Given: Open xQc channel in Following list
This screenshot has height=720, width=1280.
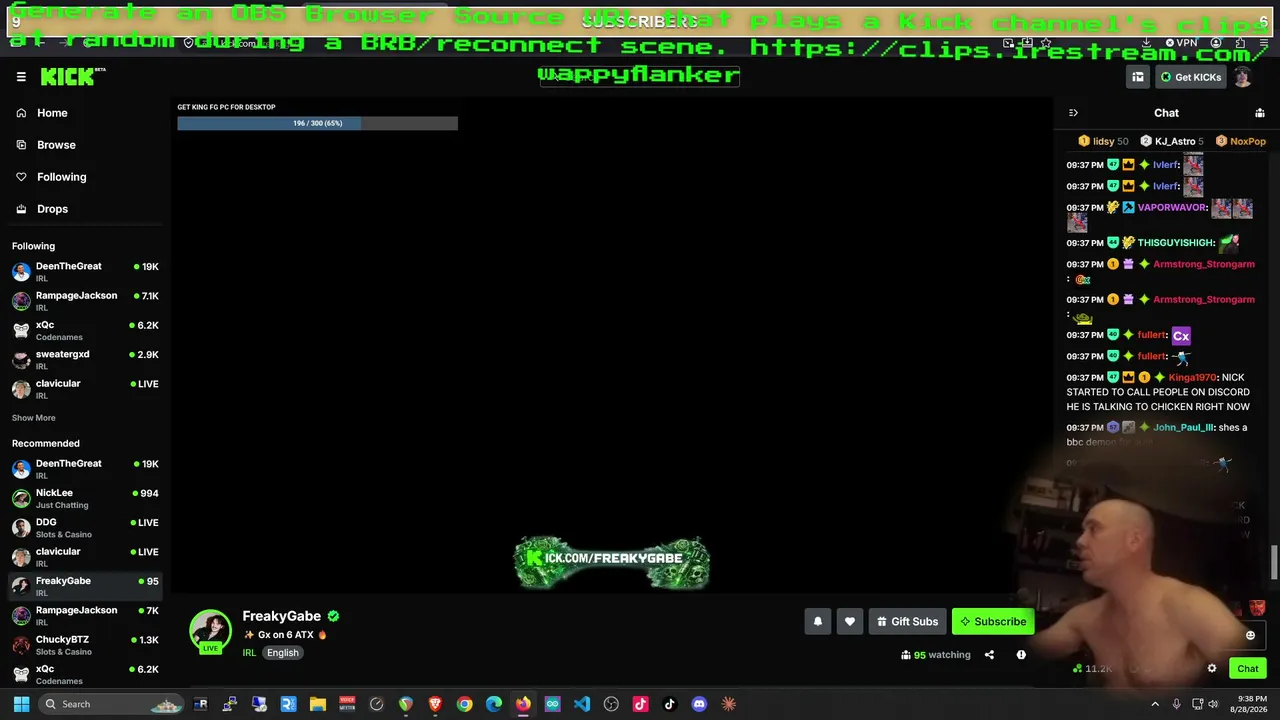Looking at the screenshot, I should pos(86,330).
